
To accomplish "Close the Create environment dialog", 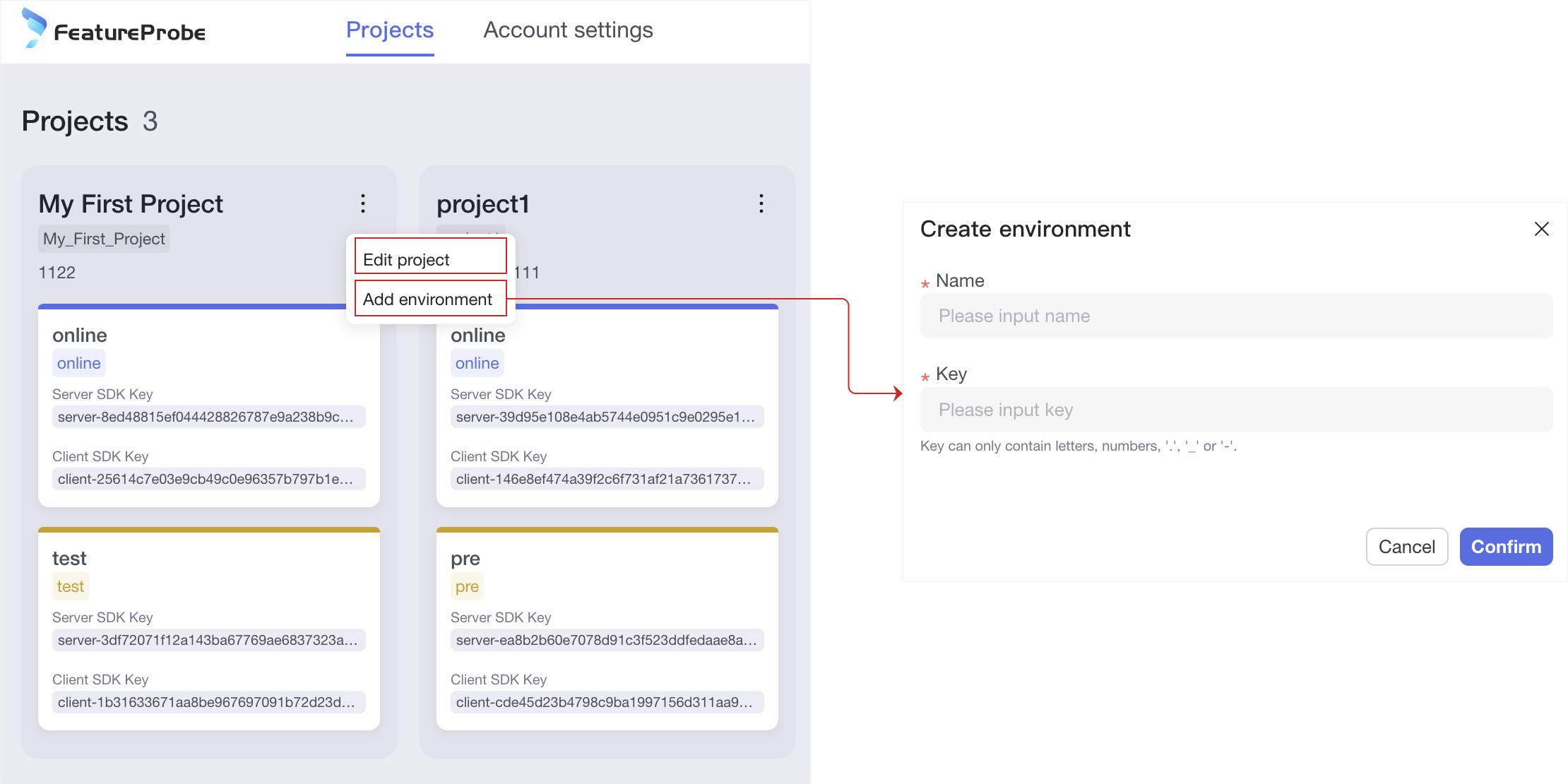I will pyautogui.click(x=1541, y=229).
